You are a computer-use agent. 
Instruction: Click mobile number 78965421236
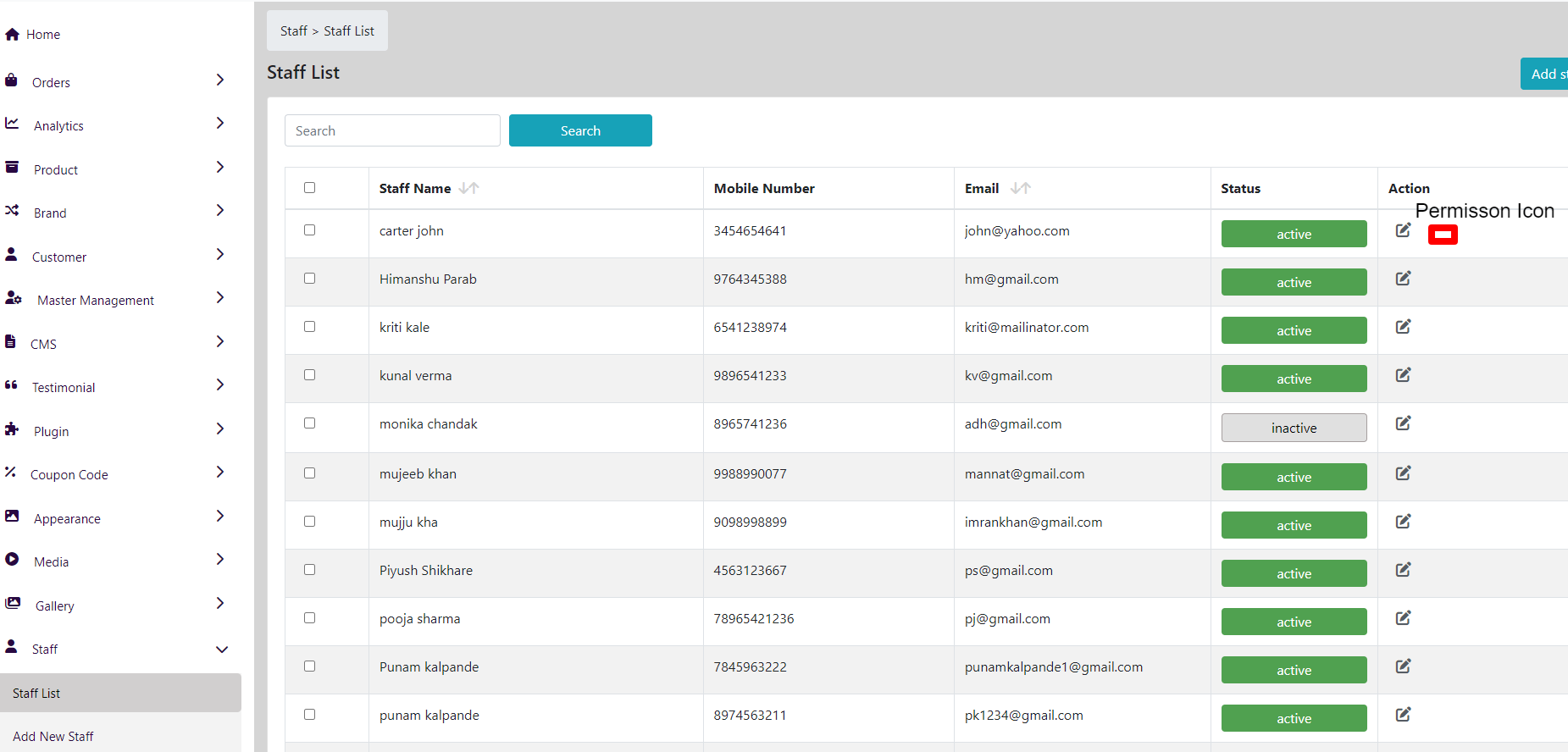pyautogui.click(x=754, y=619)
